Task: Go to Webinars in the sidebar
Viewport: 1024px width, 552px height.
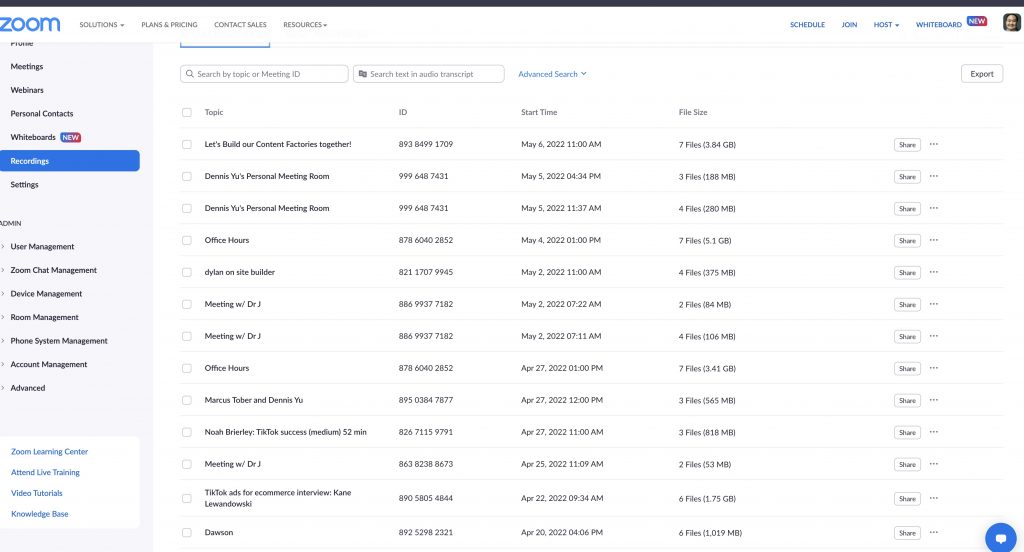Action: coord(27,90)
